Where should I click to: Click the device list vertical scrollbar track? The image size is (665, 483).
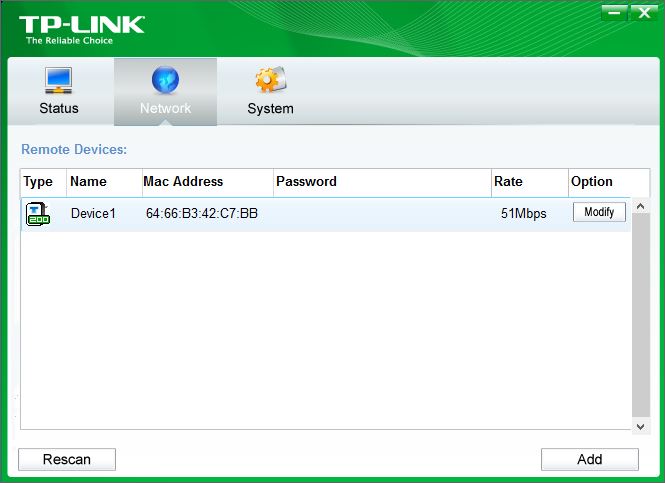641,320
